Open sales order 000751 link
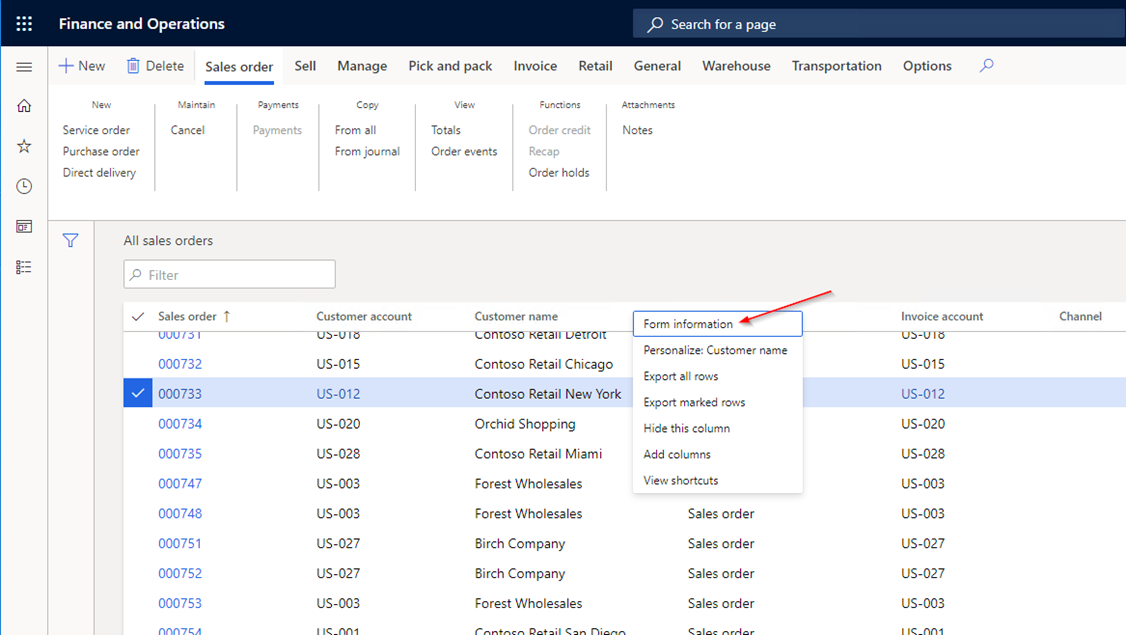 [x=180, y=543]
